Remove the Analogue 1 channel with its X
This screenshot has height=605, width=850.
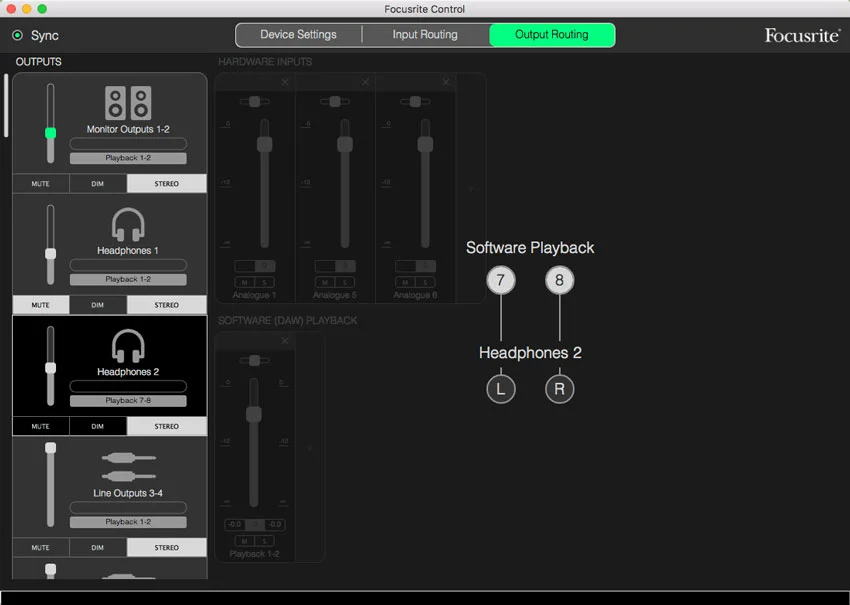285,82
